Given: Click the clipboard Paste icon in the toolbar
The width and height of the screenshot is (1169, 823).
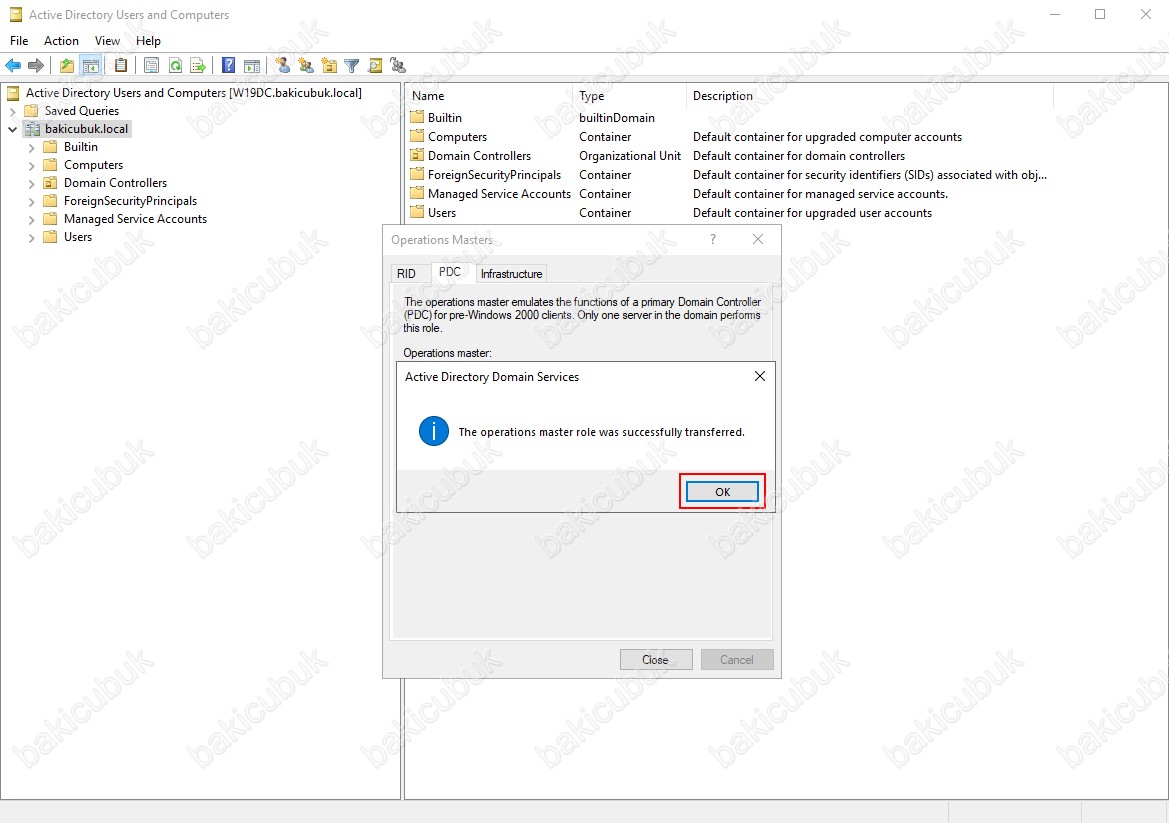Looking at the screenshot, I should (x=121, y=66).
